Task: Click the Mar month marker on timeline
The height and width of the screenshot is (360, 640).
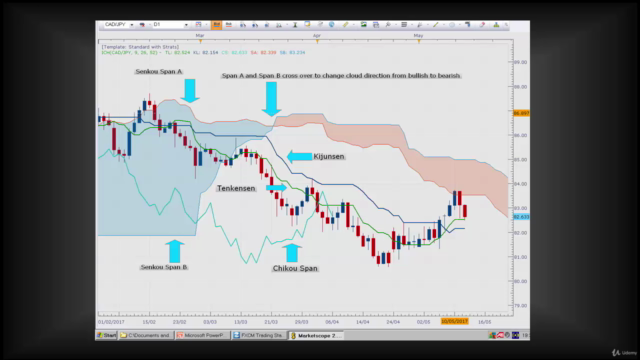Action: pos(200,36)
